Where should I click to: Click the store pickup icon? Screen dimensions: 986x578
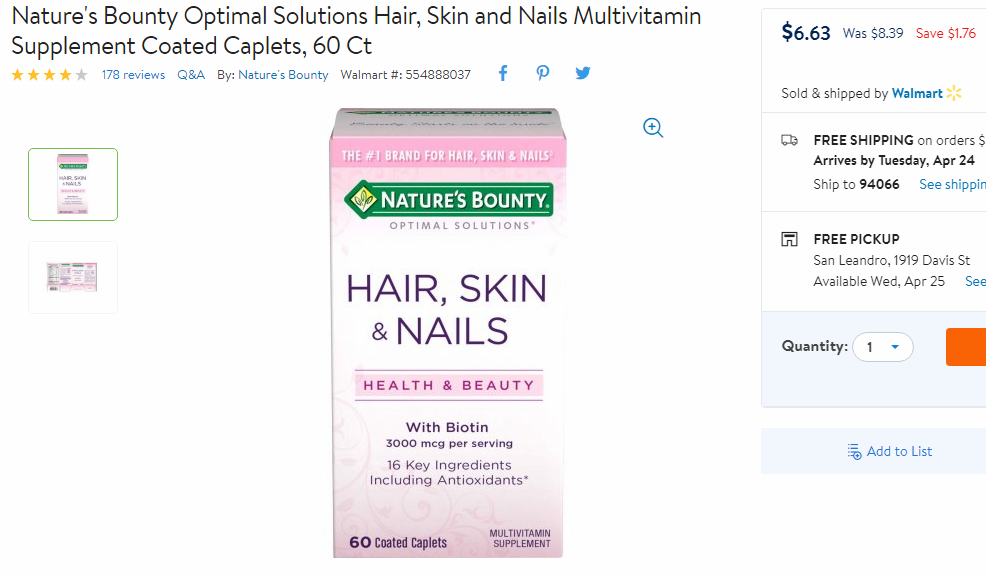click(789, 239)
